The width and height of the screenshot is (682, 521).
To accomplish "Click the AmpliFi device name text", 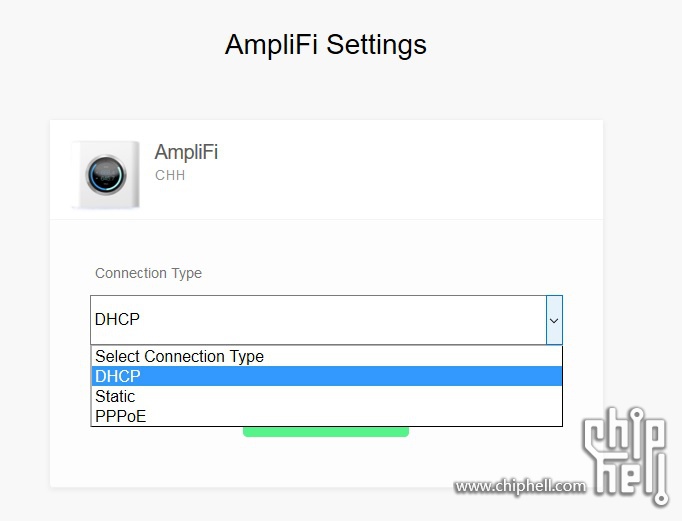I will pos(186,152).
